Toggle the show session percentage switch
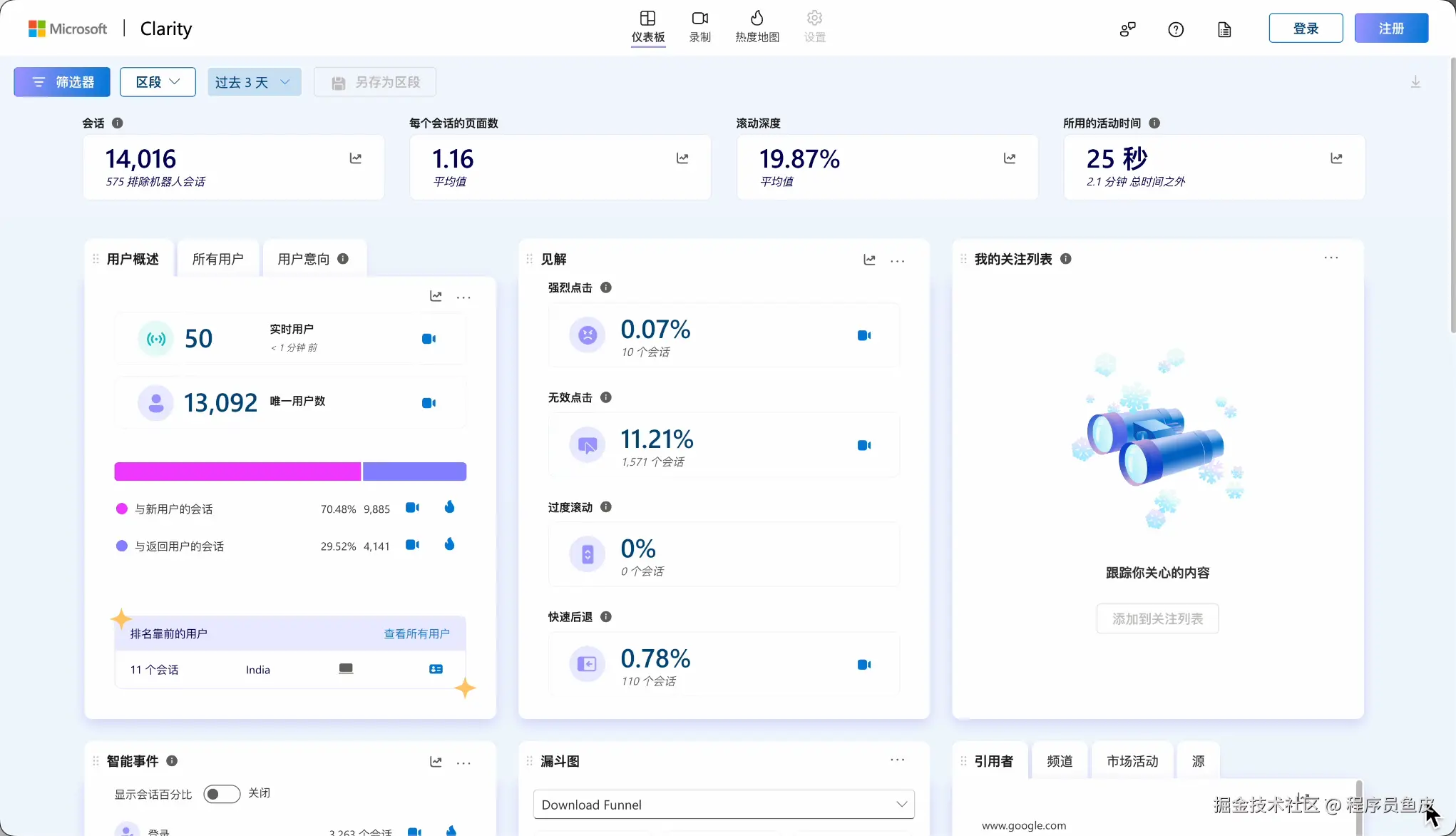 (x=221, y=794)
